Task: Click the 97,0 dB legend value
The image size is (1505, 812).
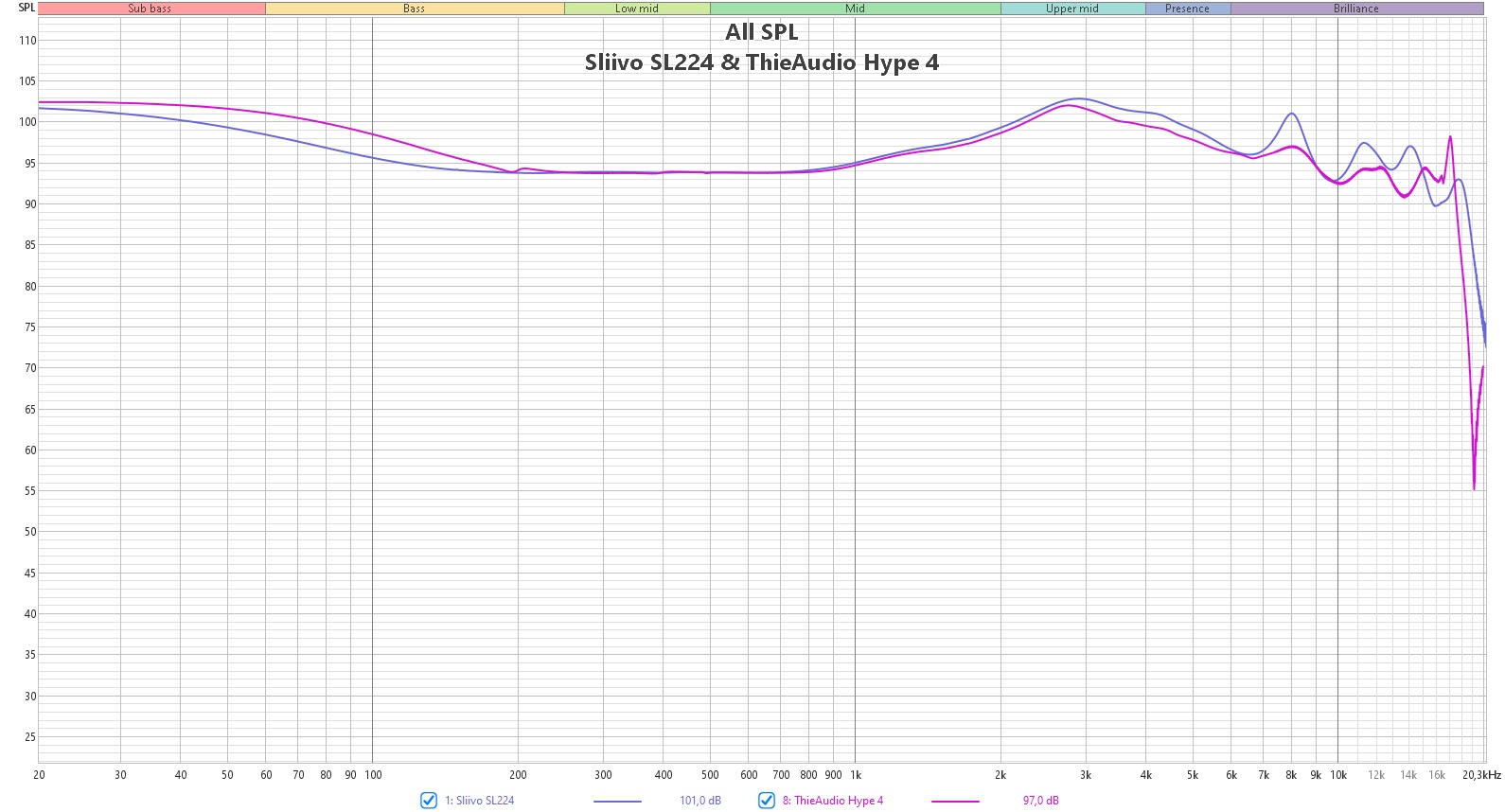Action: click(x=1041, y=801)
